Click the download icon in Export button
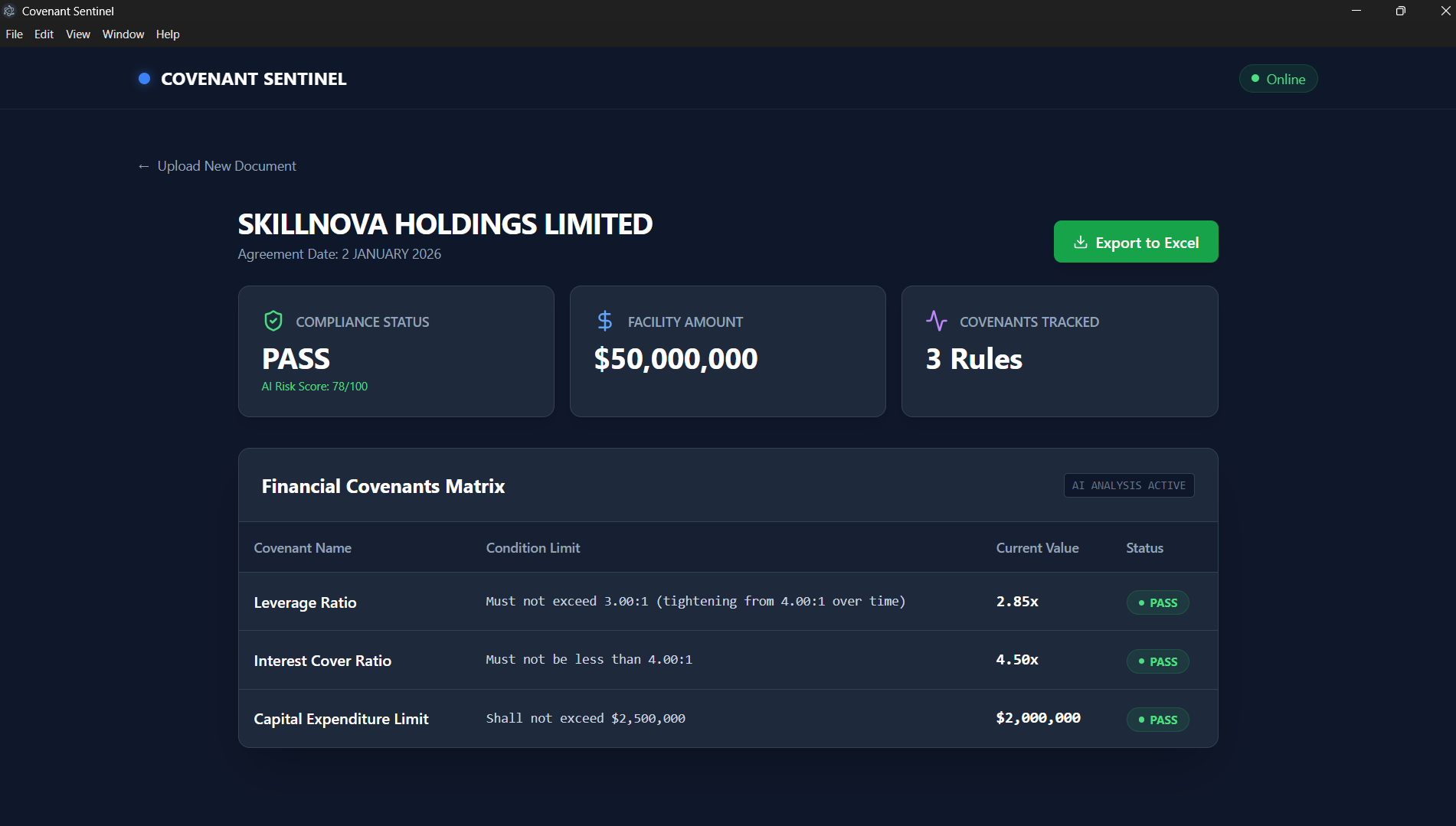The width and height of the screenshot is (1456, 826). pos(1081,242)
